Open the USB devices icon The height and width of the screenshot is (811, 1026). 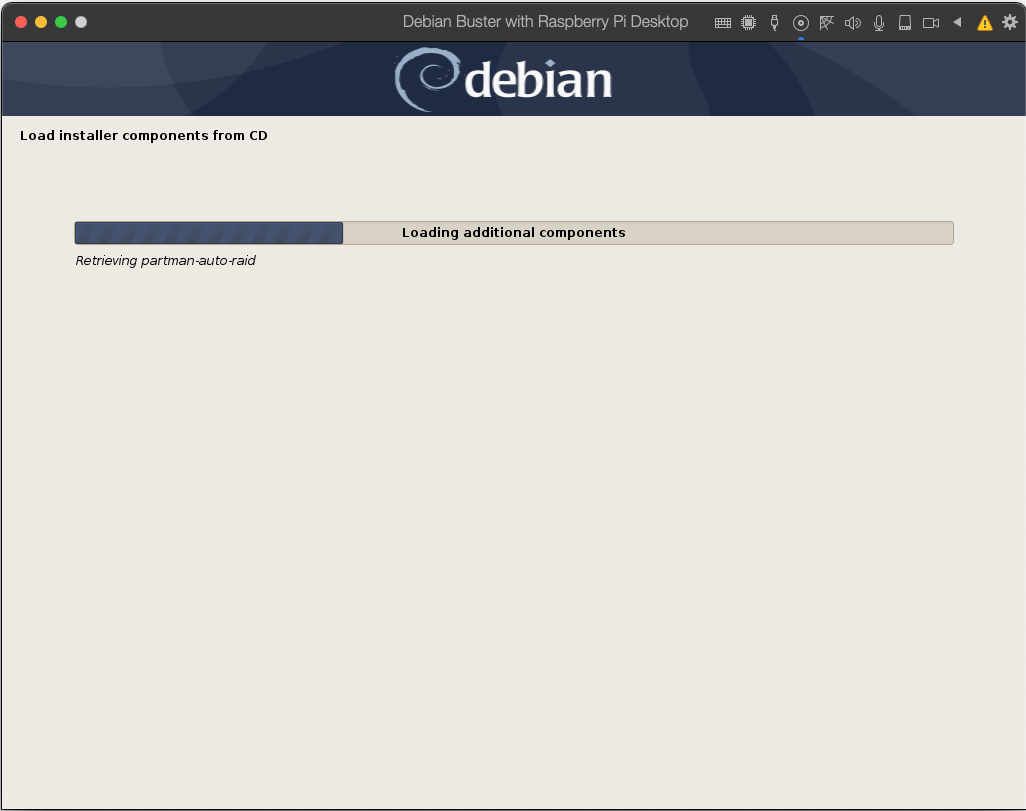click(x=774, y=23)
